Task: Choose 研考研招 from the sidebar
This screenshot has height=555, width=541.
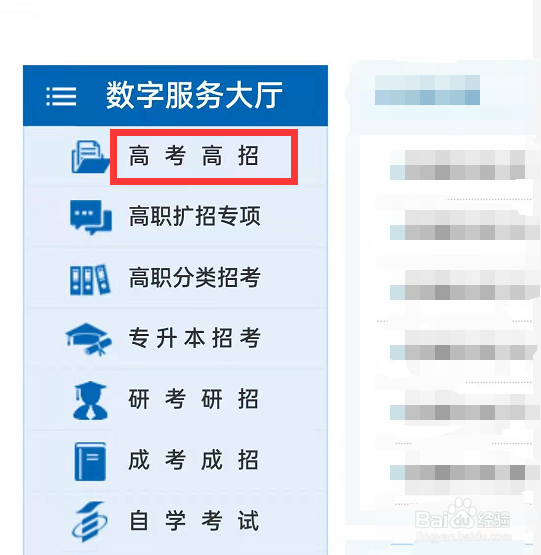Action: (194, 399)
